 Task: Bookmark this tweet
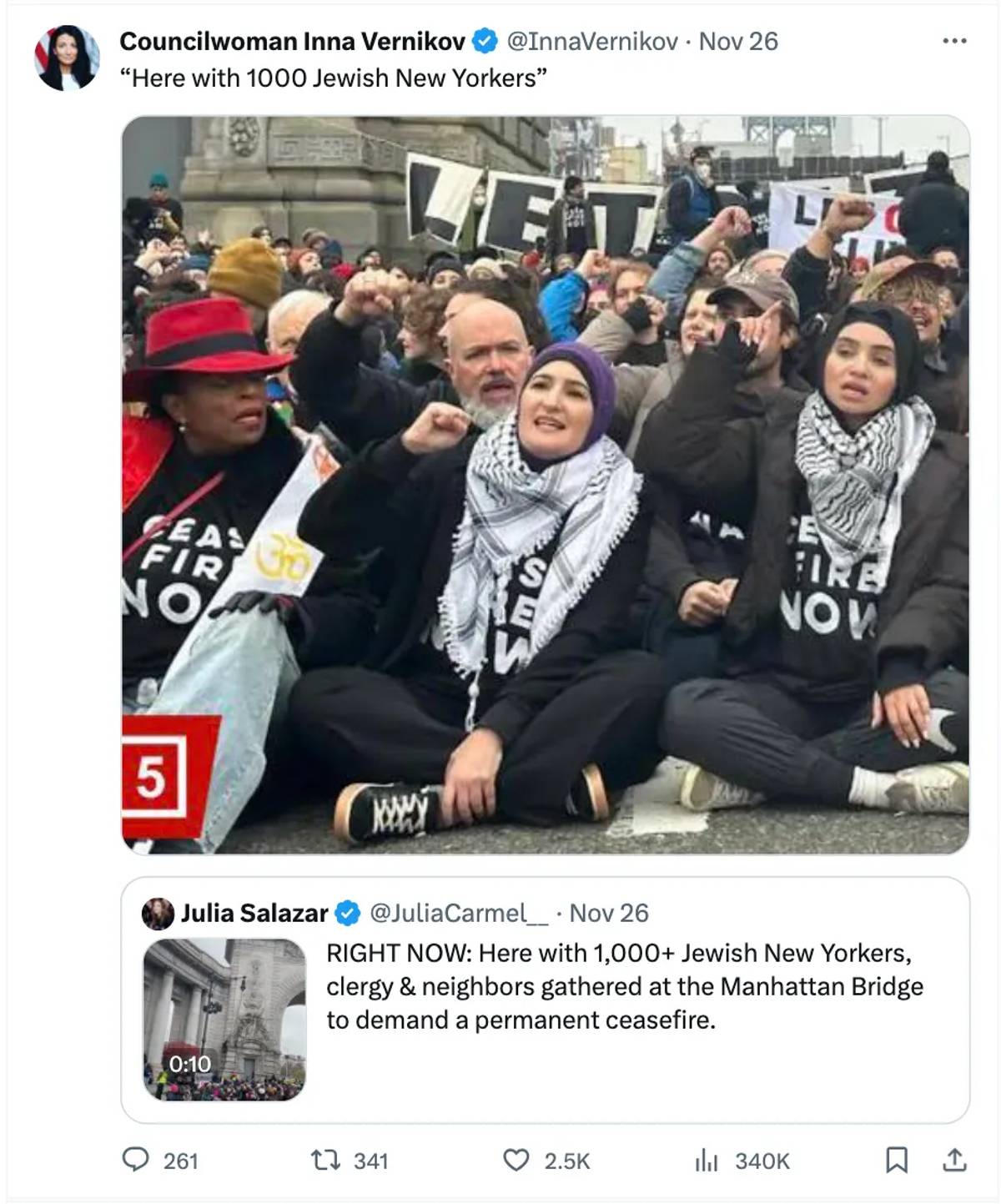(897, 1160)
